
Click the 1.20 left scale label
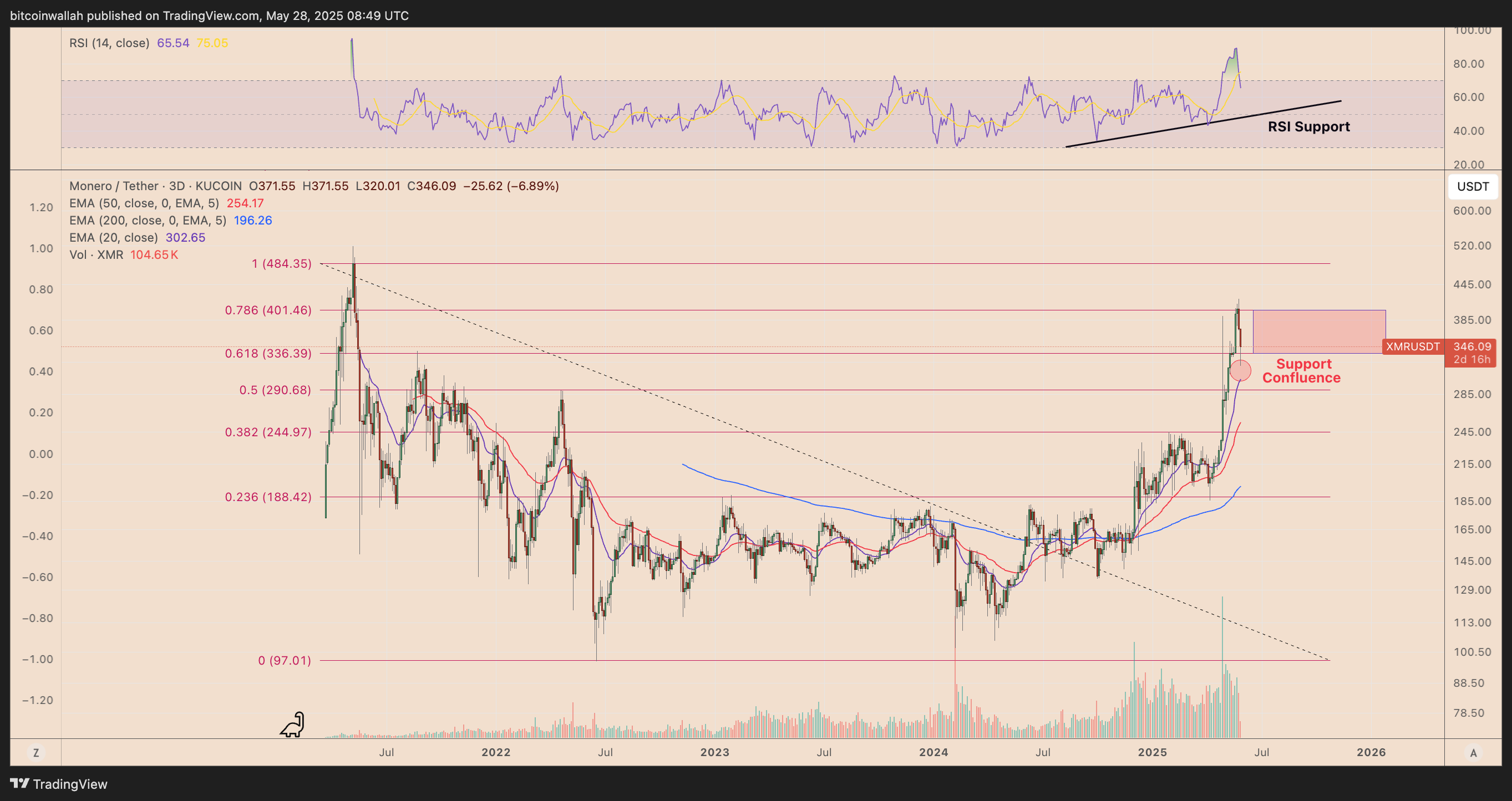[41, 207]
